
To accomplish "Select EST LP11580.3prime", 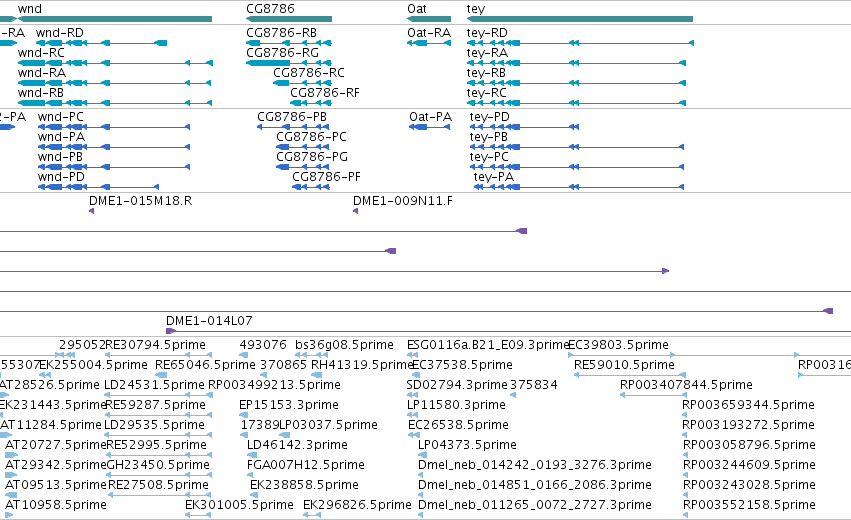I will click(456, 405).
